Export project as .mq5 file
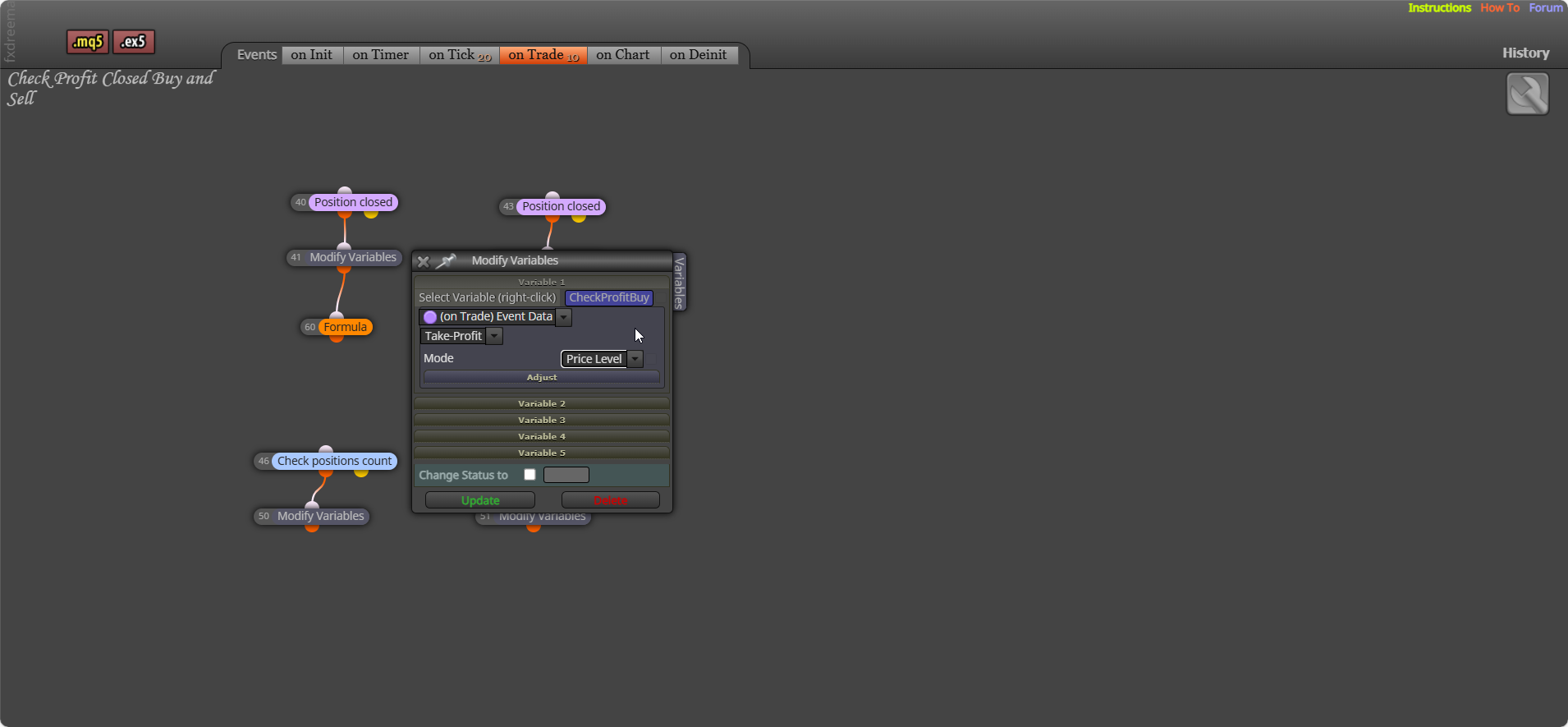The width and height of the screenshot is (1568, 727). tap(88, 42)
